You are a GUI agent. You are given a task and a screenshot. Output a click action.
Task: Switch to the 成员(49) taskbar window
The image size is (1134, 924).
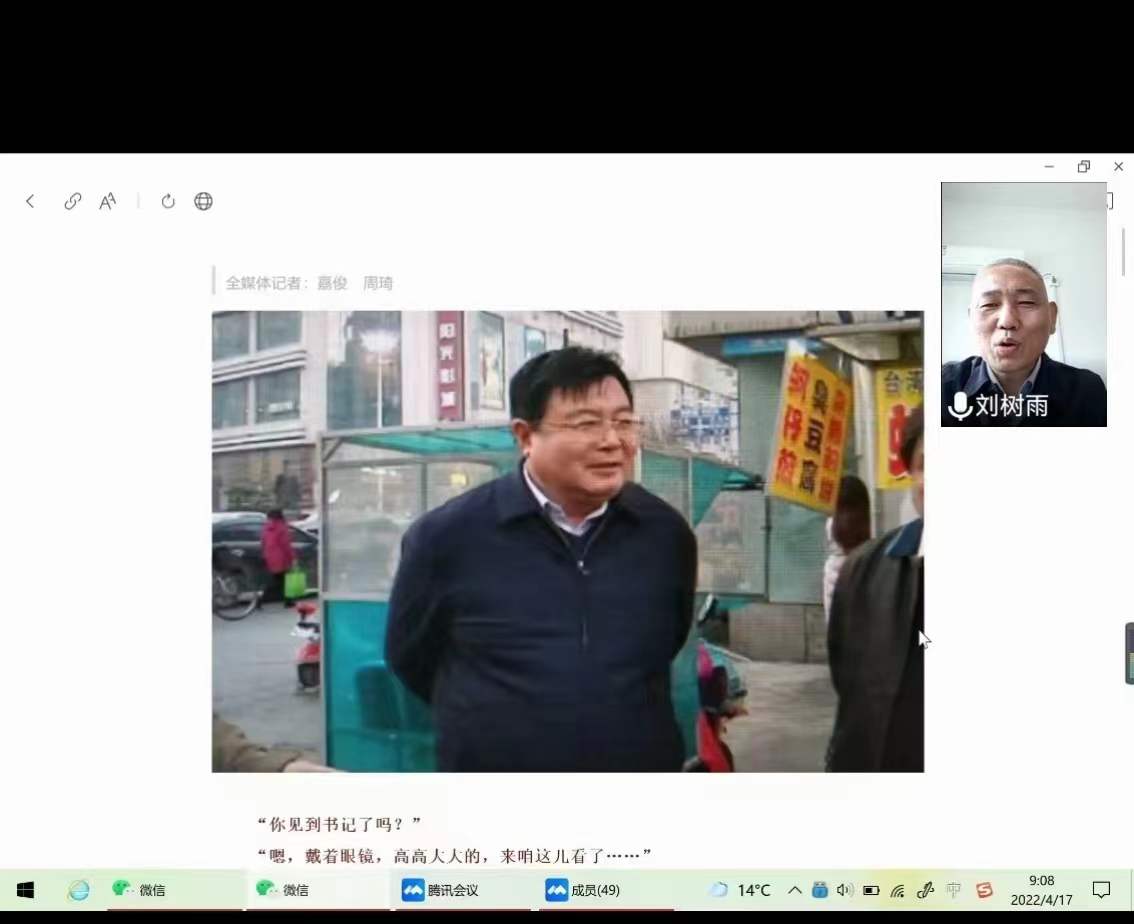584,890
